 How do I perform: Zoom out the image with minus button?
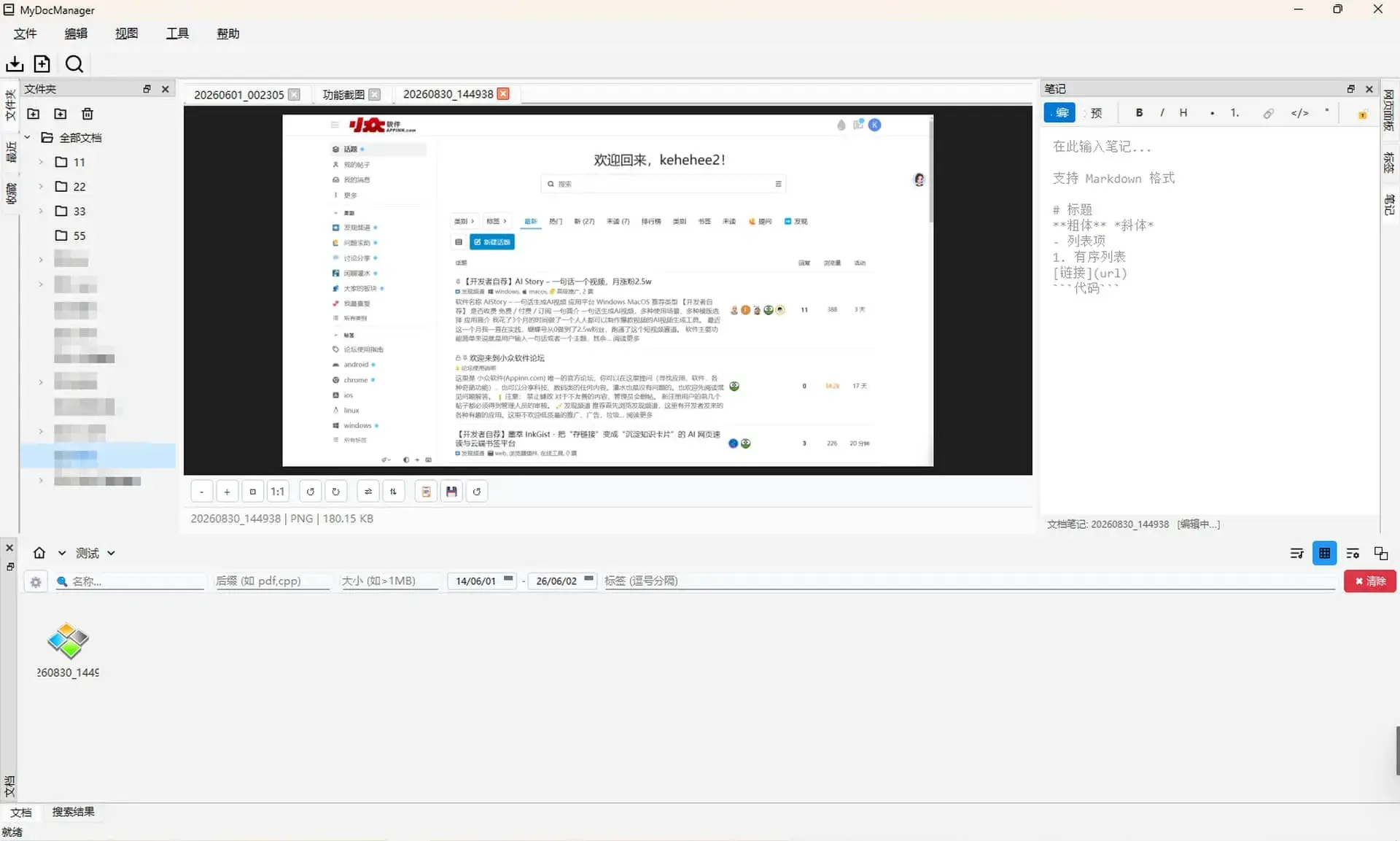pyautogui.click(x=202, y=492)
